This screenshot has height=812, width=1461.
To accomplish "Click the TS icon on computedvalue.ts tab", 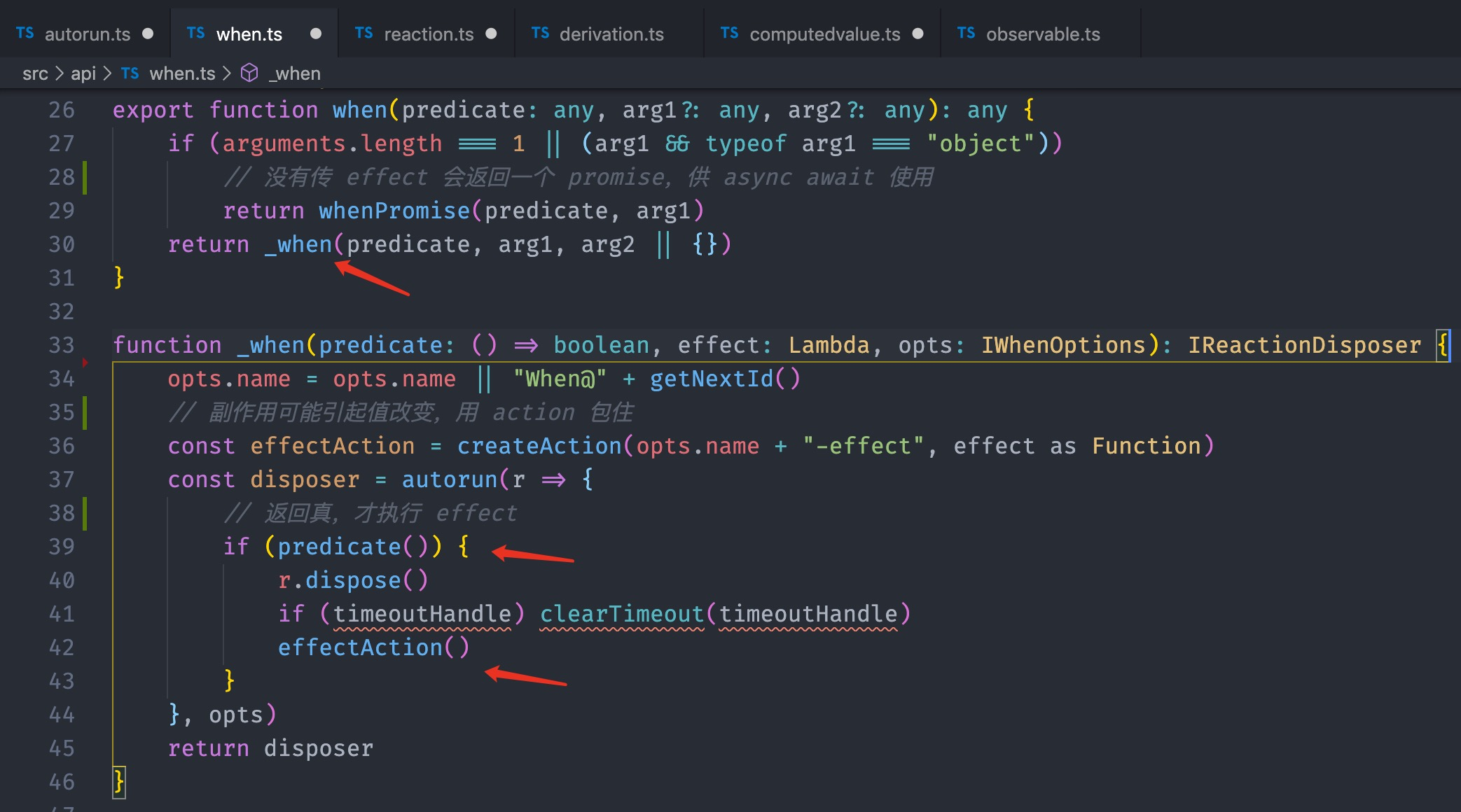I will point(729,34).
